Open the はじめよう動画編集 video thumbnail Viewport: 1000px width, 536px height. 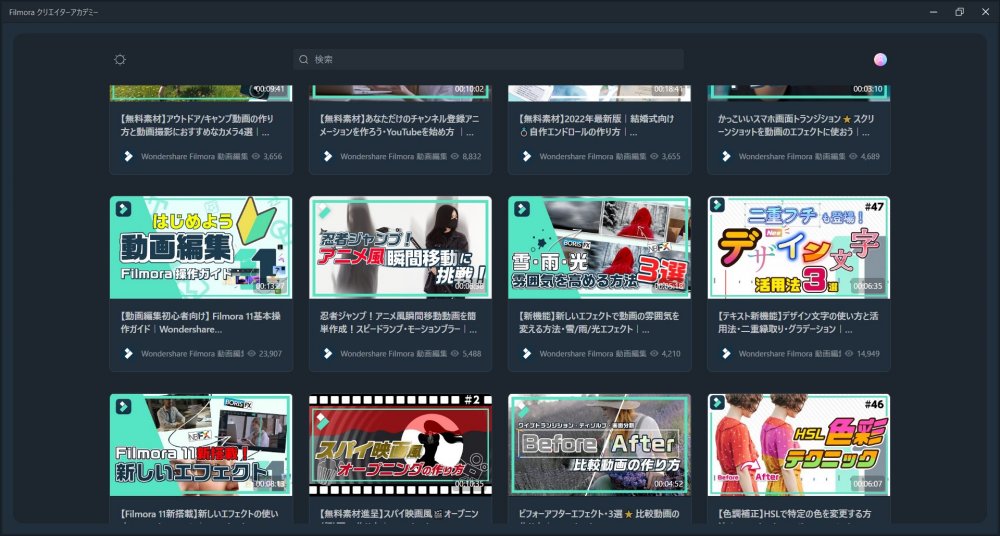click(201, 248)
